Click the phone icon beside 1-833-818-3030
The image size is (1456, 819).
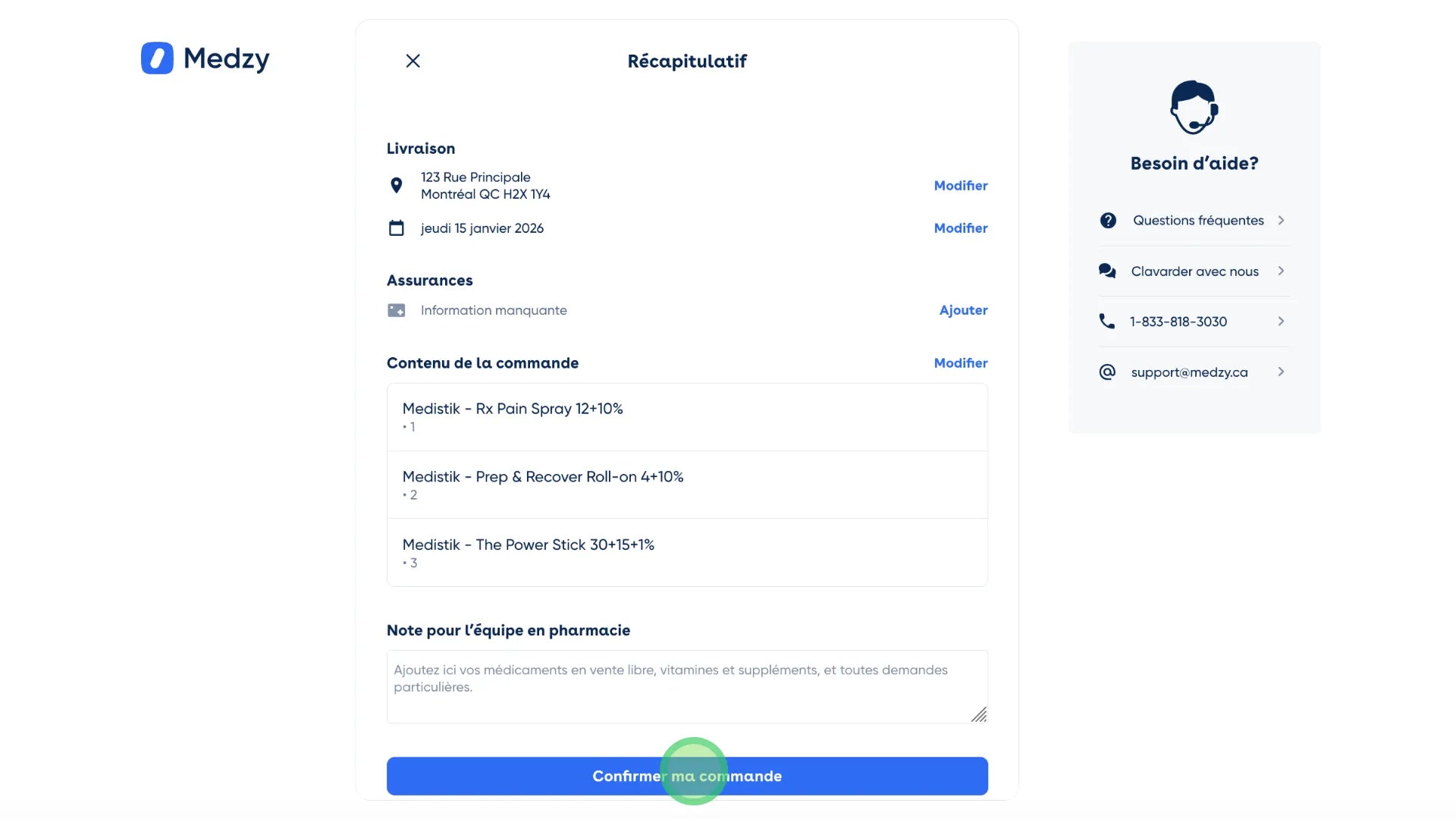(1106, 321)
